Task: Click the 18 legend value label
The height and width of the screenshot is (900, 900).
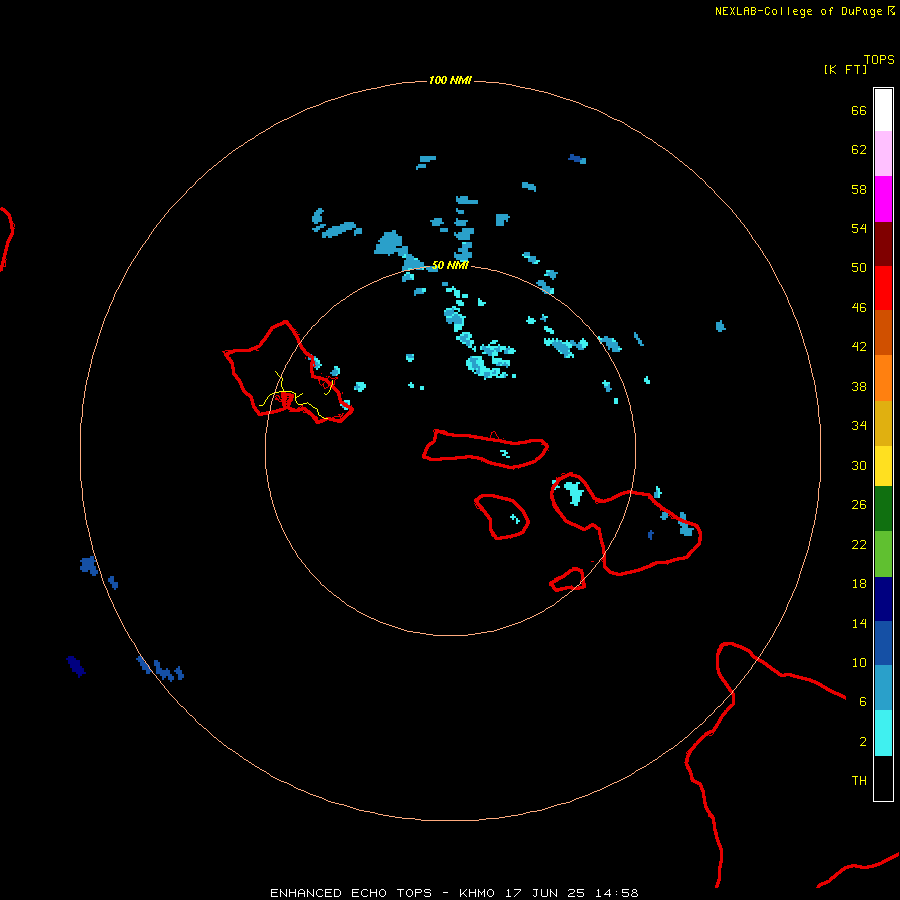Action: (x=859, y=584)
